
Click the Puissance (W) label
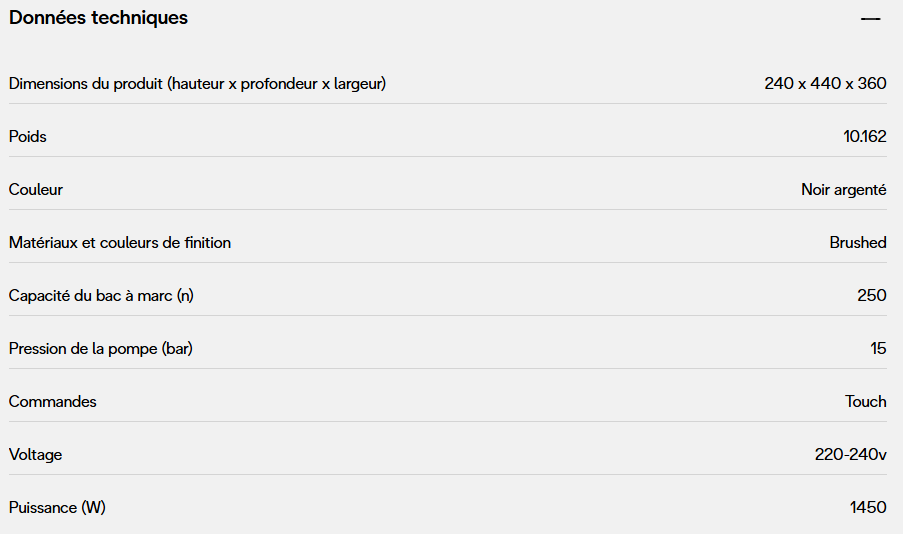pyautogui.click(x=57, y=508)
